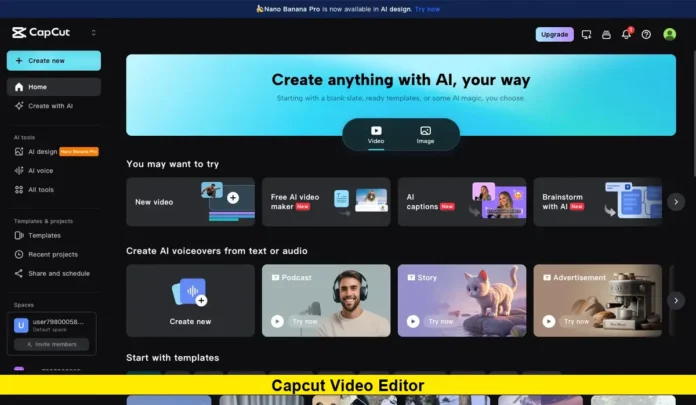Open the help question mark icon
This screenshot has height=405, width=696.
coord(646,35)
